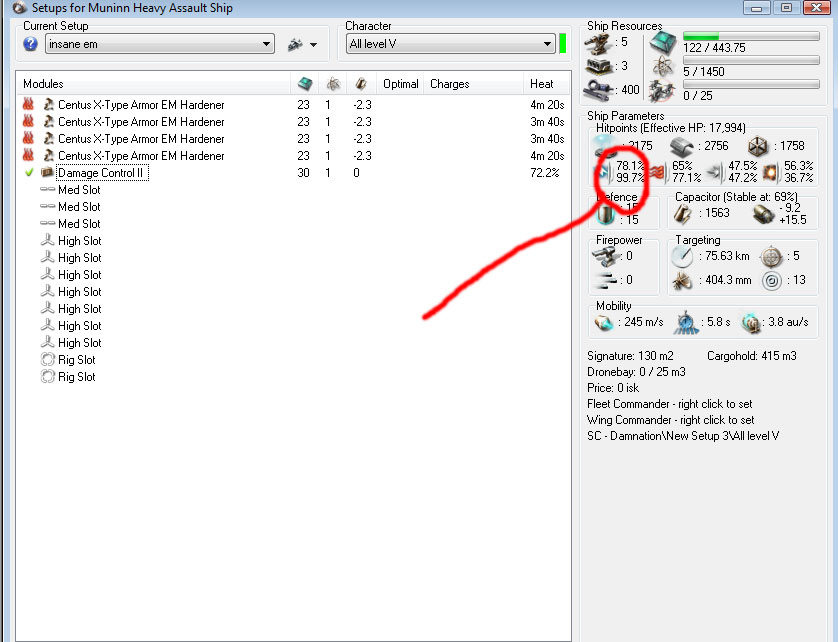Image resolution: width=838 pixels, height=642 pixels.
Task: Select the last empty High Slot
Action: click(80, 343)
